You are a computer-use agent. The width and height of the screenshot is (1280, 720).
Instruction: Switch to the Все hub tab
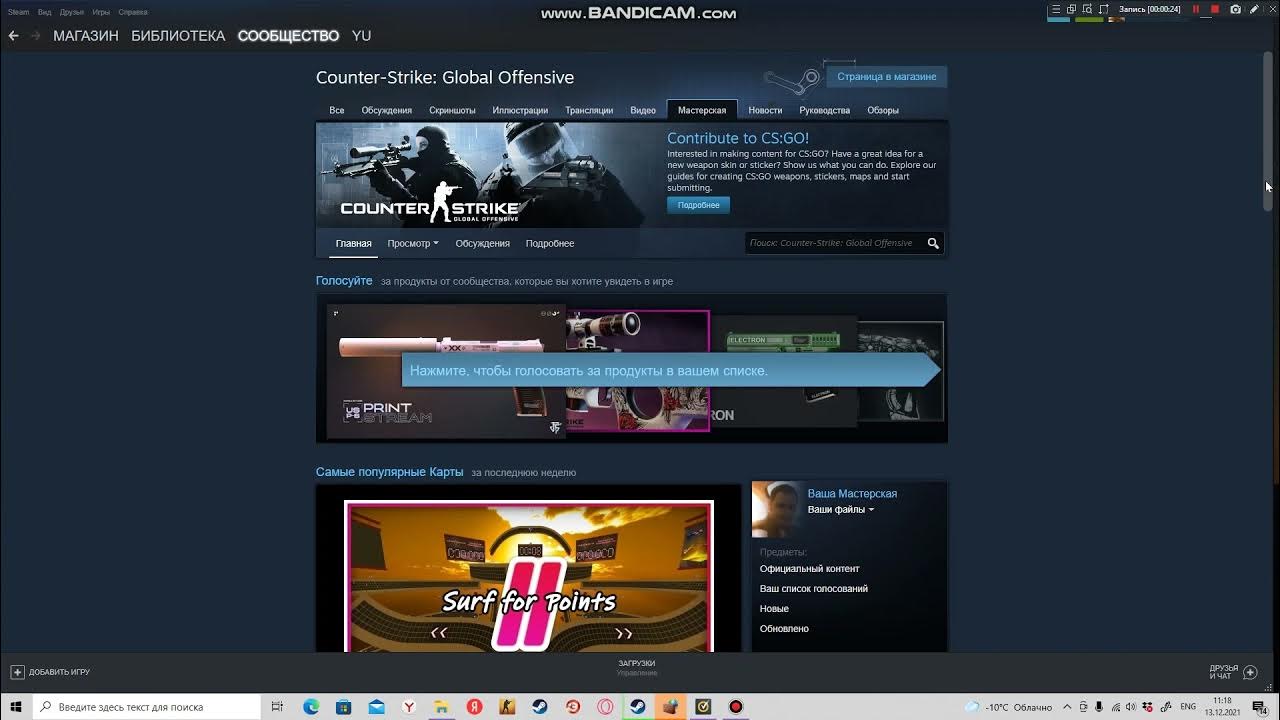pyautogui.click(x=337, y=110)
